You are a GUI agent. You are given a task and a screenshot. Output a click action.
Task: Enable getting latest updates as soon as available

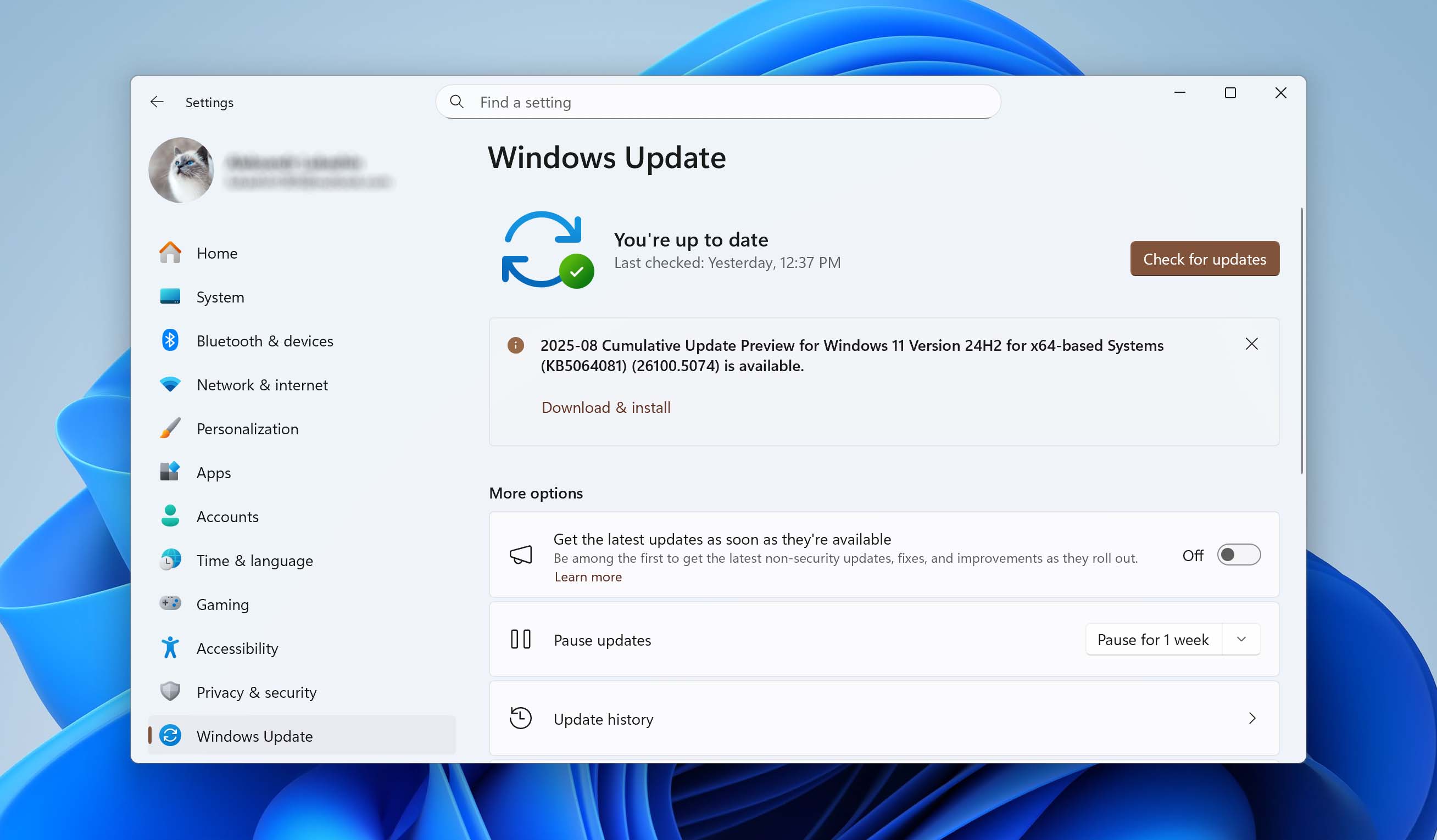[x=1239, y=555]
